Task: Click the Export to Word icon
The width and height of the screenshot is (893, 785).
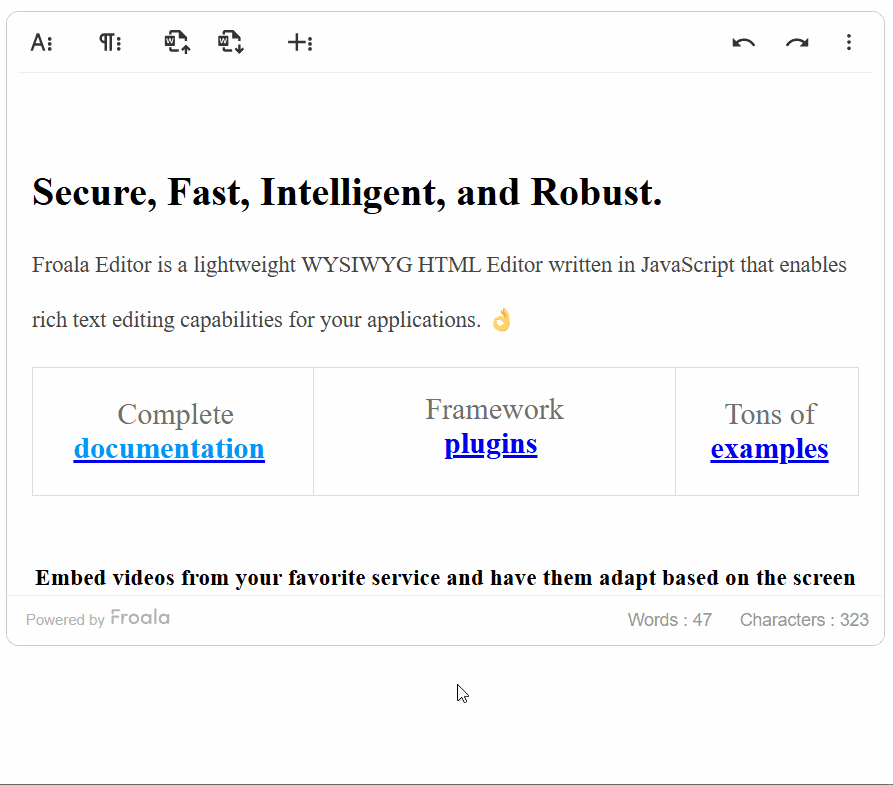Action: point(231,43)
